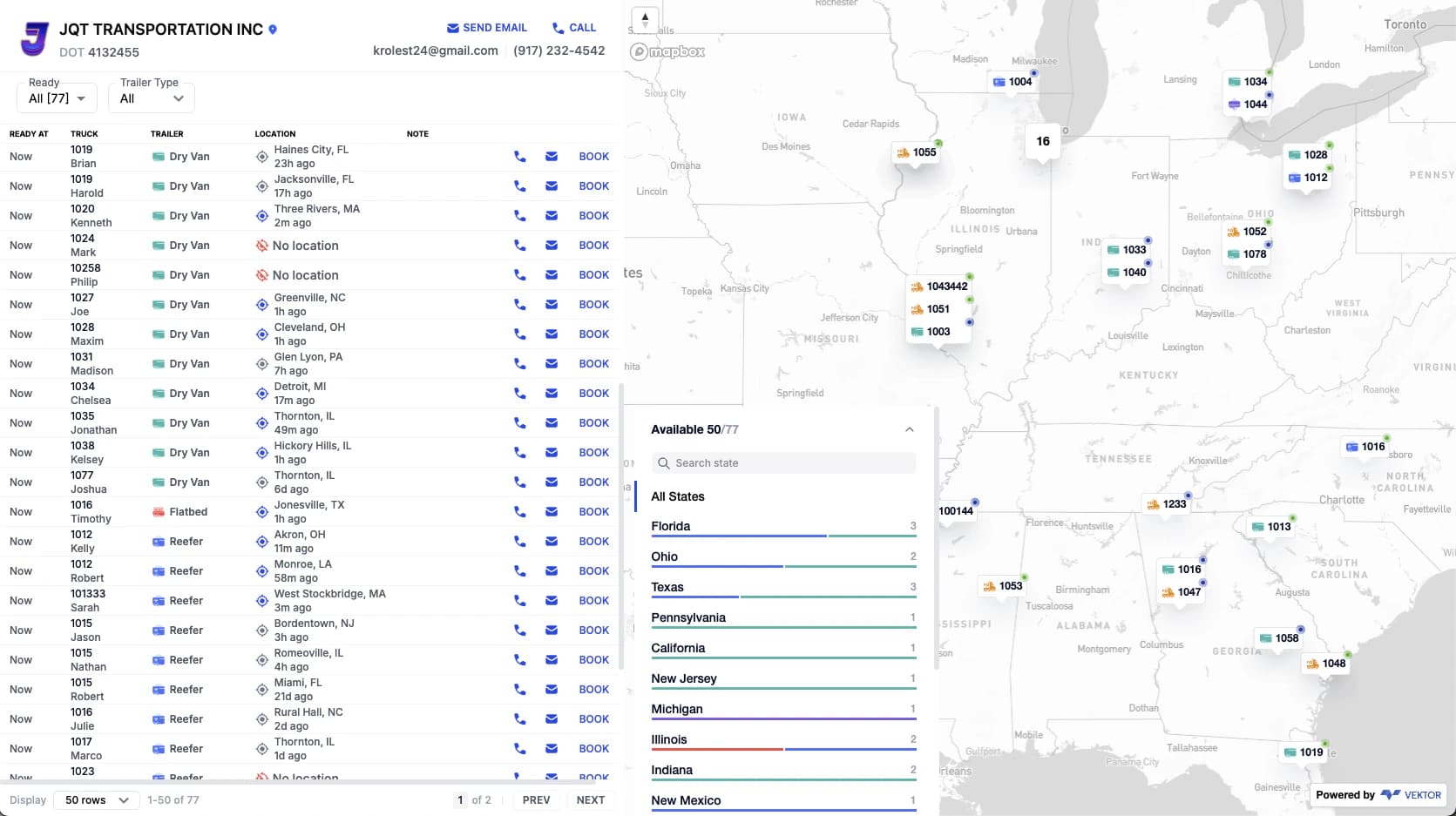Select truck marker 1048 near Georgia coast
This screenshot has width=1456, height=816.
(1326, 664)
